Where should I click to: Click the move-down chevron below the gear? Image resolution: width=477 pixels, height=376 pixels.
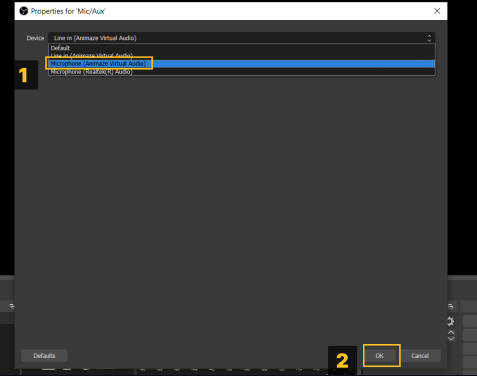pos(451,338)
